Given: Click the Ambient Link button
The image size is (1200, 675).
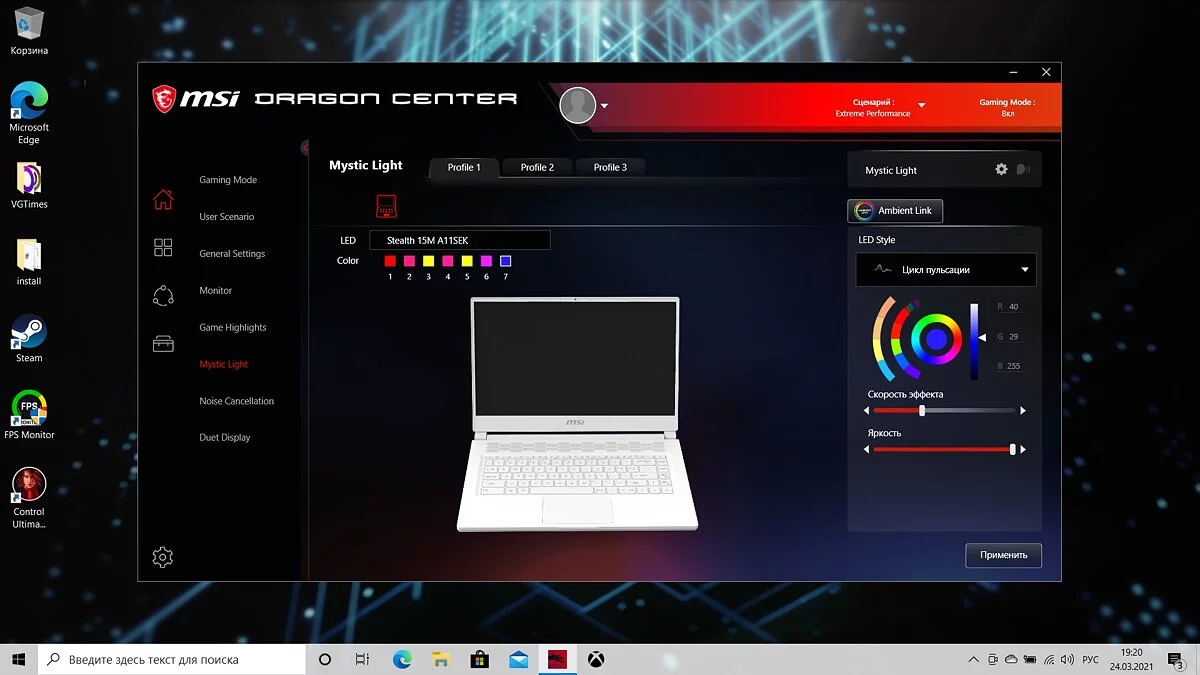Looking at the screenshot, I should point(895,211).
